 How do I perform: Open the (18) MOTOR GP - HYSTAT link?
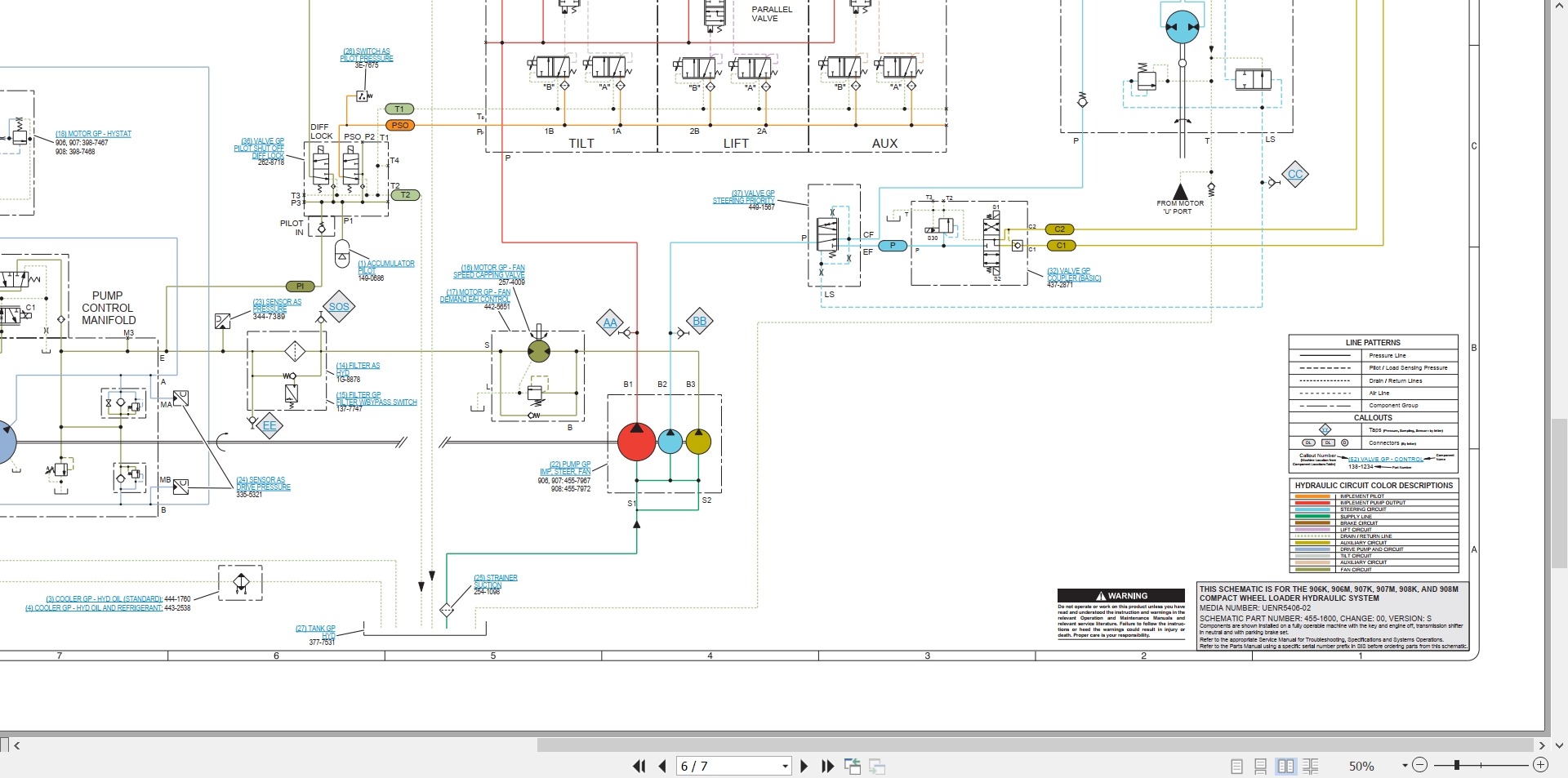[93, 134]
